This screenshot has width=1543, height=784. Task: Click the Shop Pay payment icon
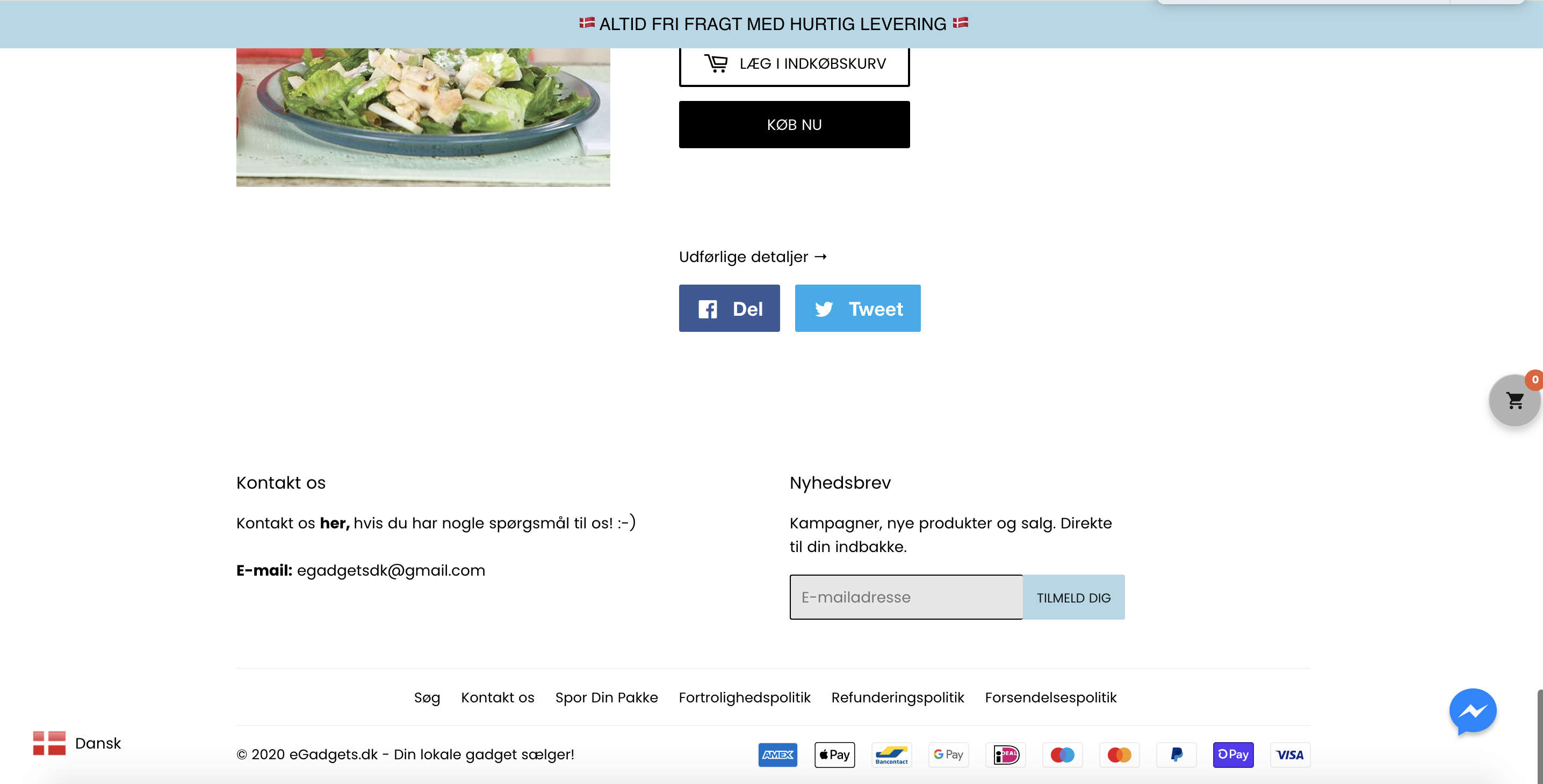click(x=1232, y=754)
